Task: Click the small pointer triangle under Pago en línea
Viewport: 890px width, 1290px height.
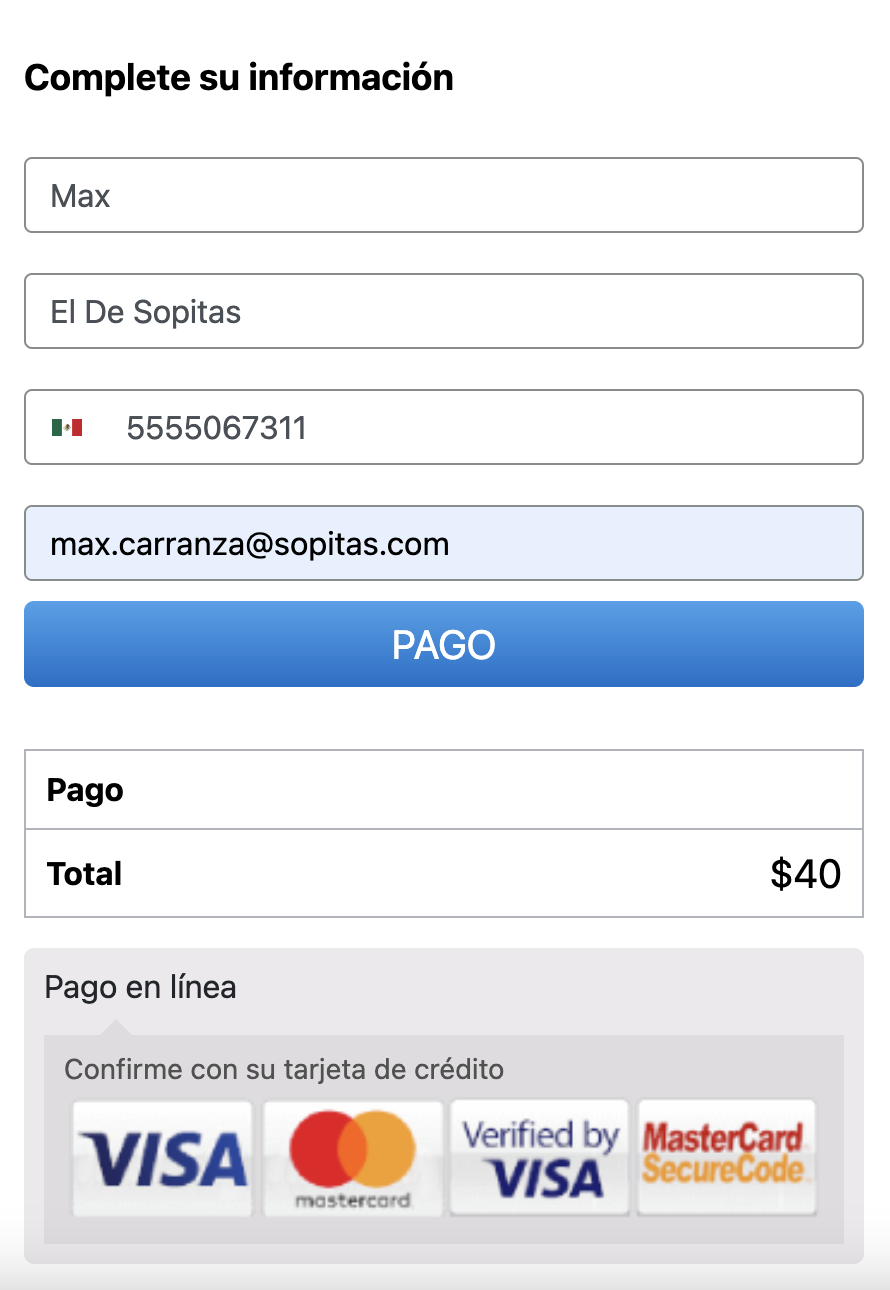Action: point(116,1027)
